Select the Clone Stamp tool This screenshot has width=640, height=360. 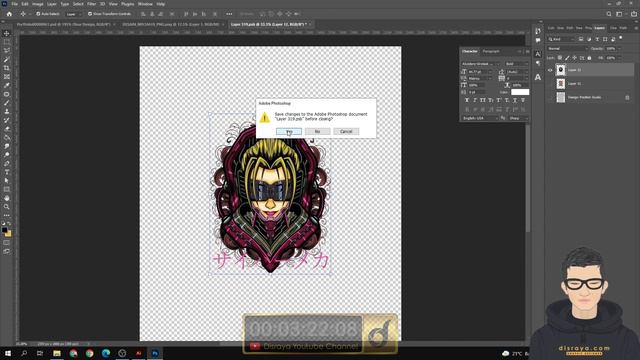tap(7, 111)
